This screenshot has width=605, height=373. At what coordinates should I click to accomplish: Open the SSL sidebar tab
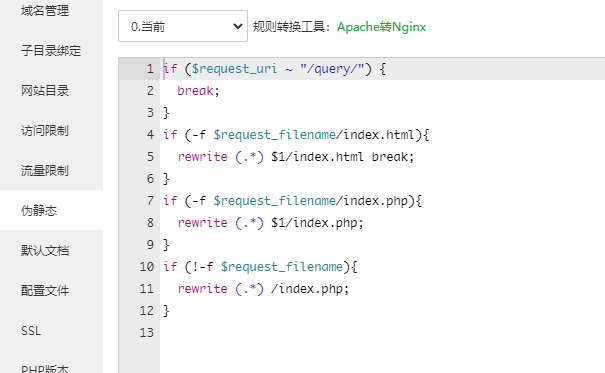point(31,331)
